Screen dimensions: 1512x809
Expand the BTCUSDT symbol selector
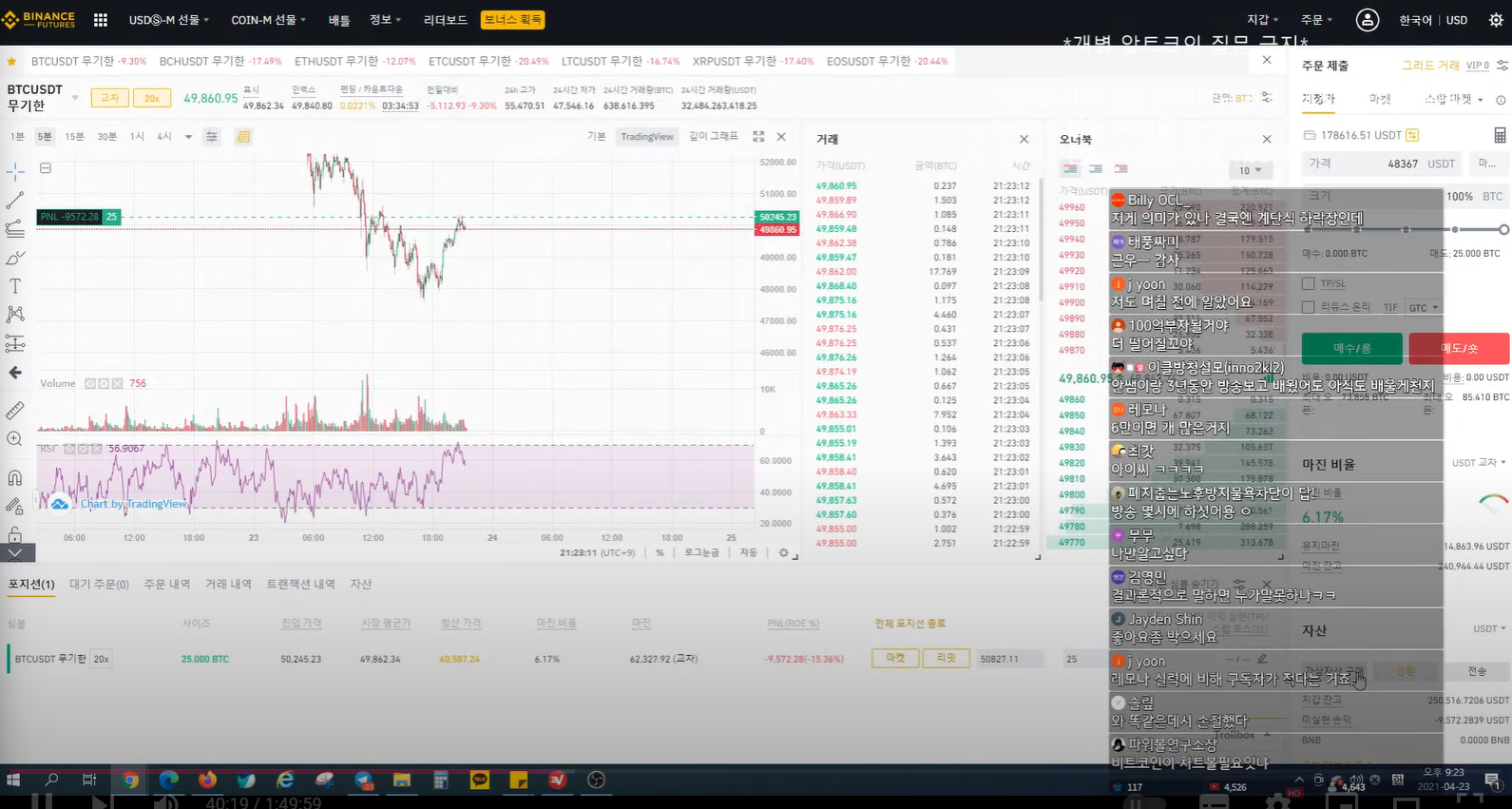tap(75, 98)
